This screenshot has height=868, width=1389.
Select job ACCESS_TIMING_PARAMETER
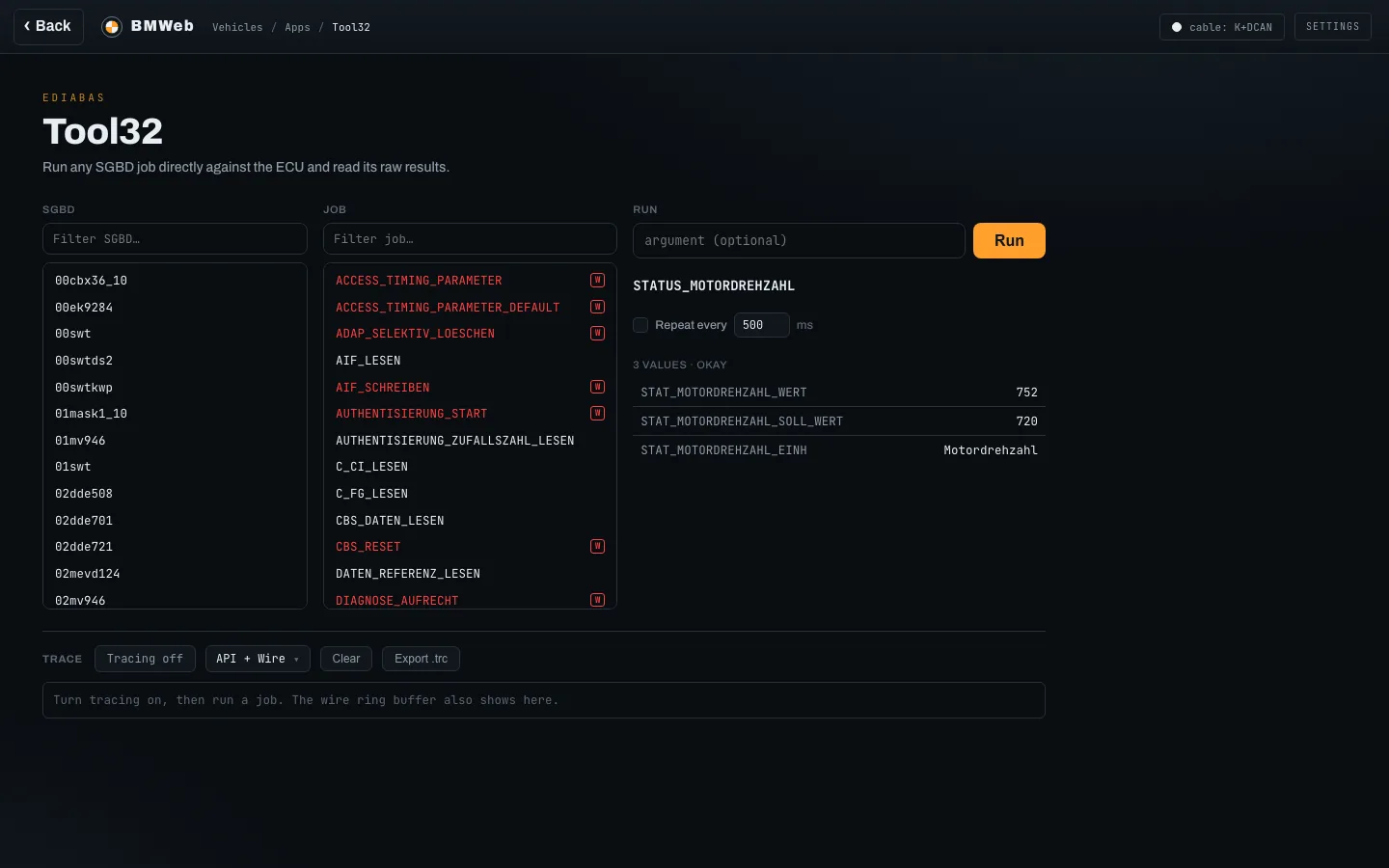[470, 280]
